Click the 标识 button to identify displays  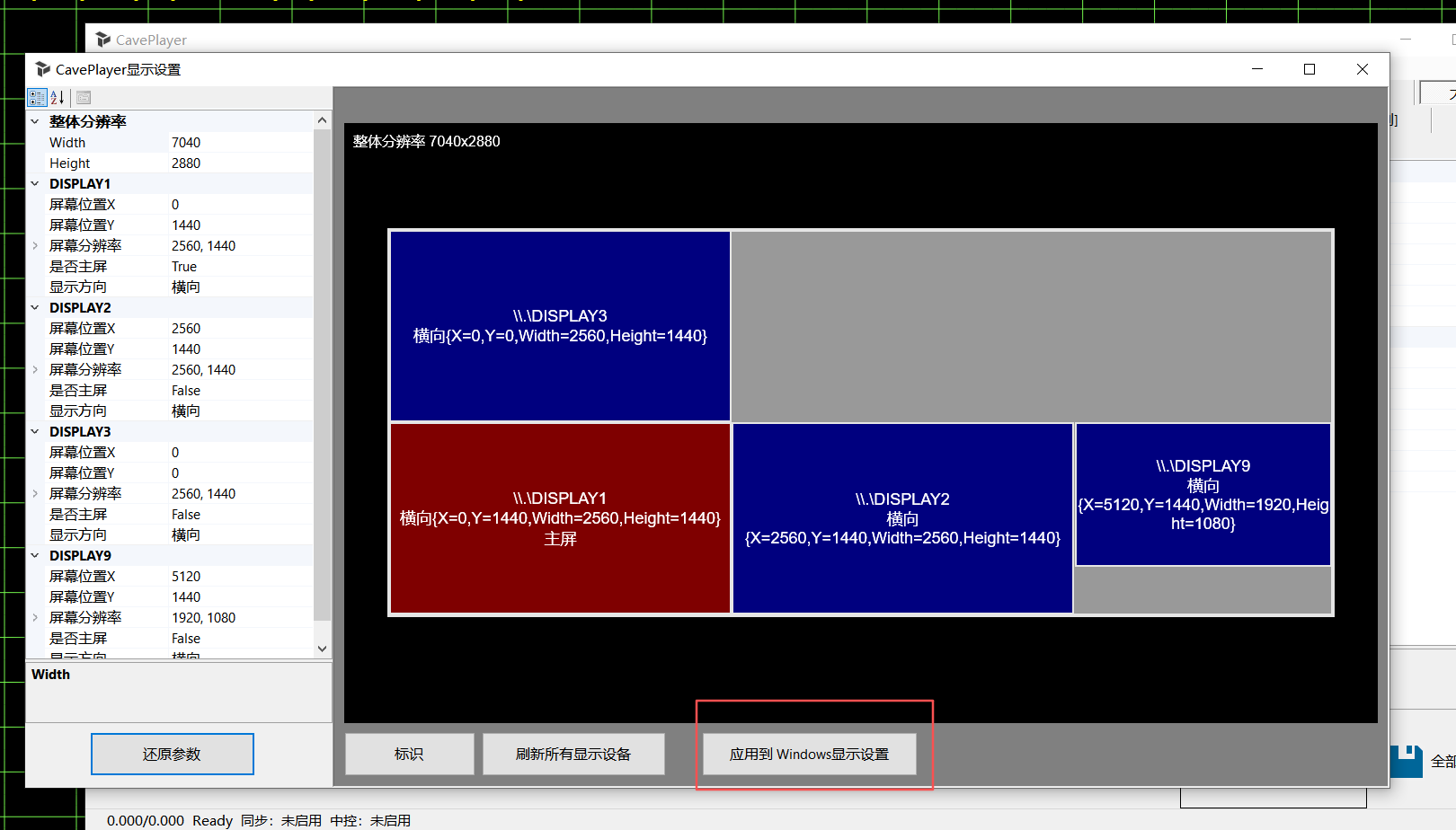409,754
